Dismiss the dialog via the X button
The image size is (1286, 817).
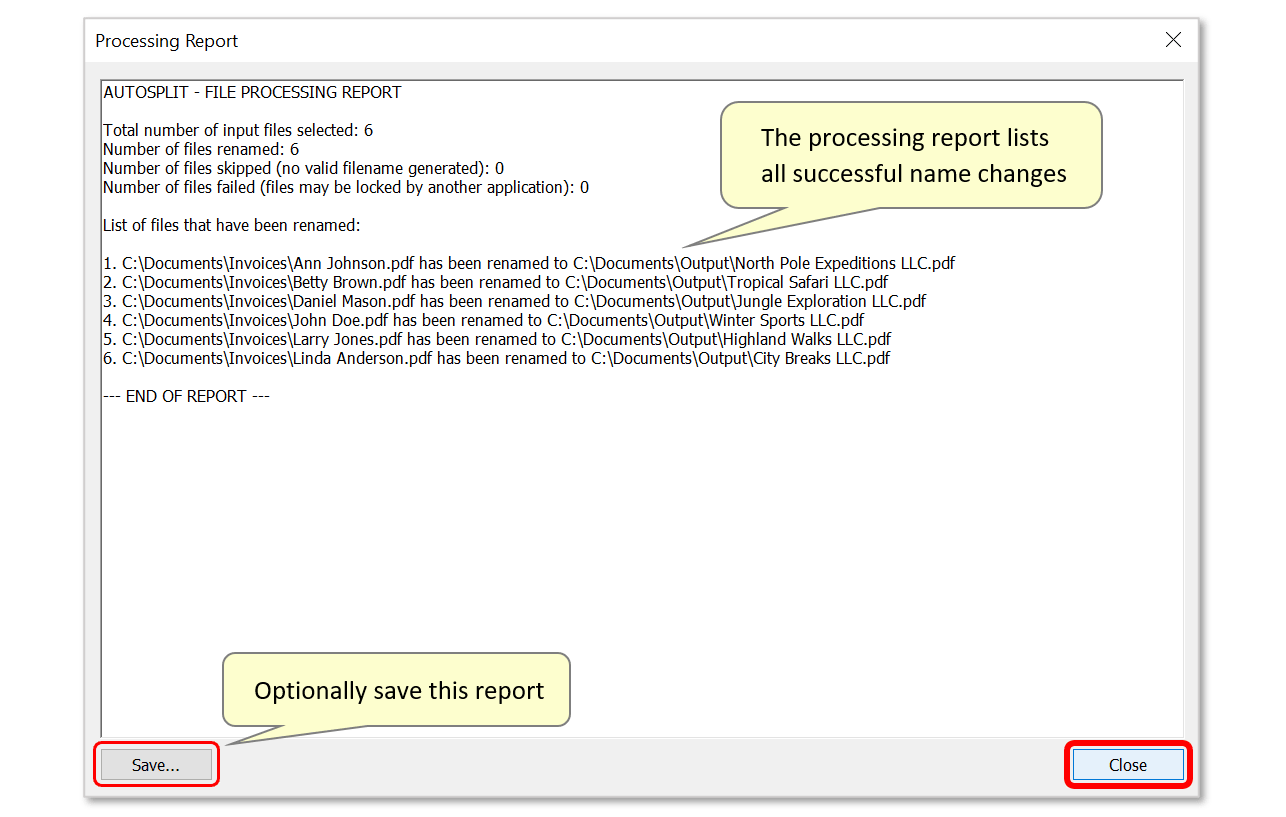click(1173, 40)
